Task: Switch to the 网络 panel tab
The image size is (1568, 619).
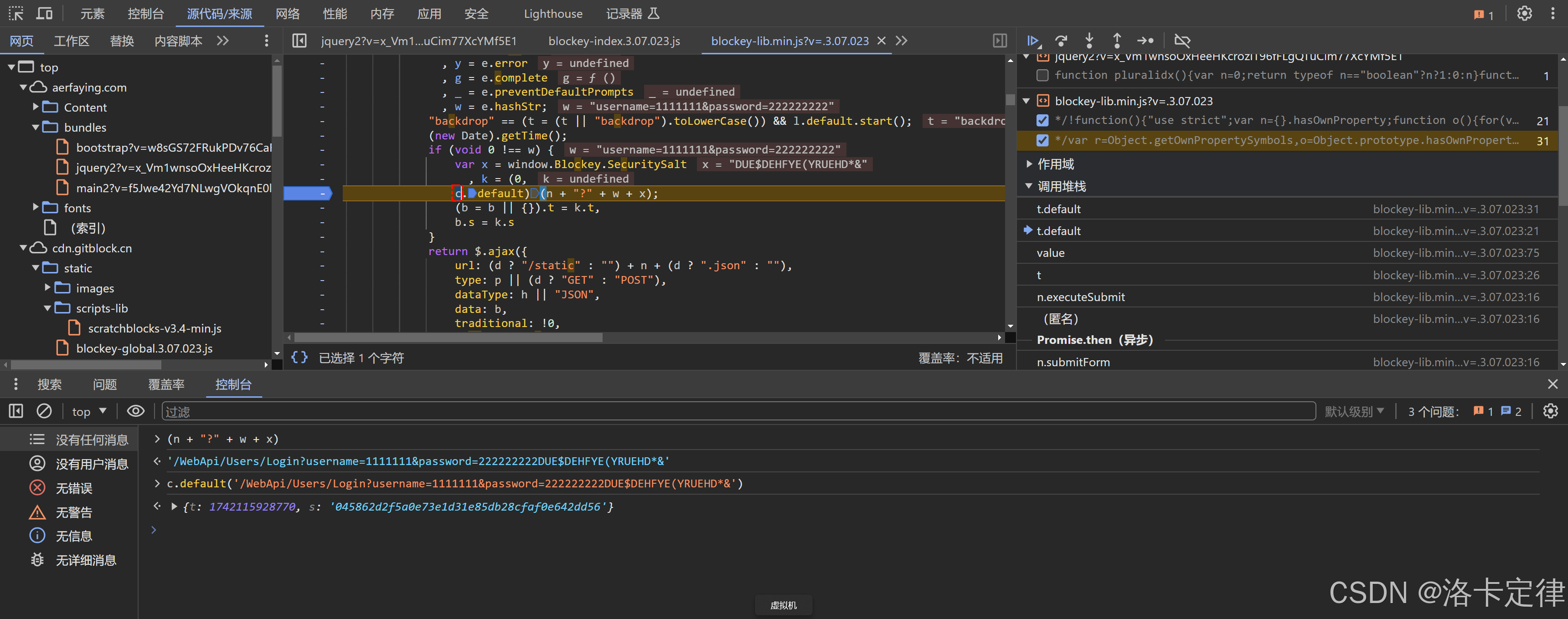Action: [287, 13]
